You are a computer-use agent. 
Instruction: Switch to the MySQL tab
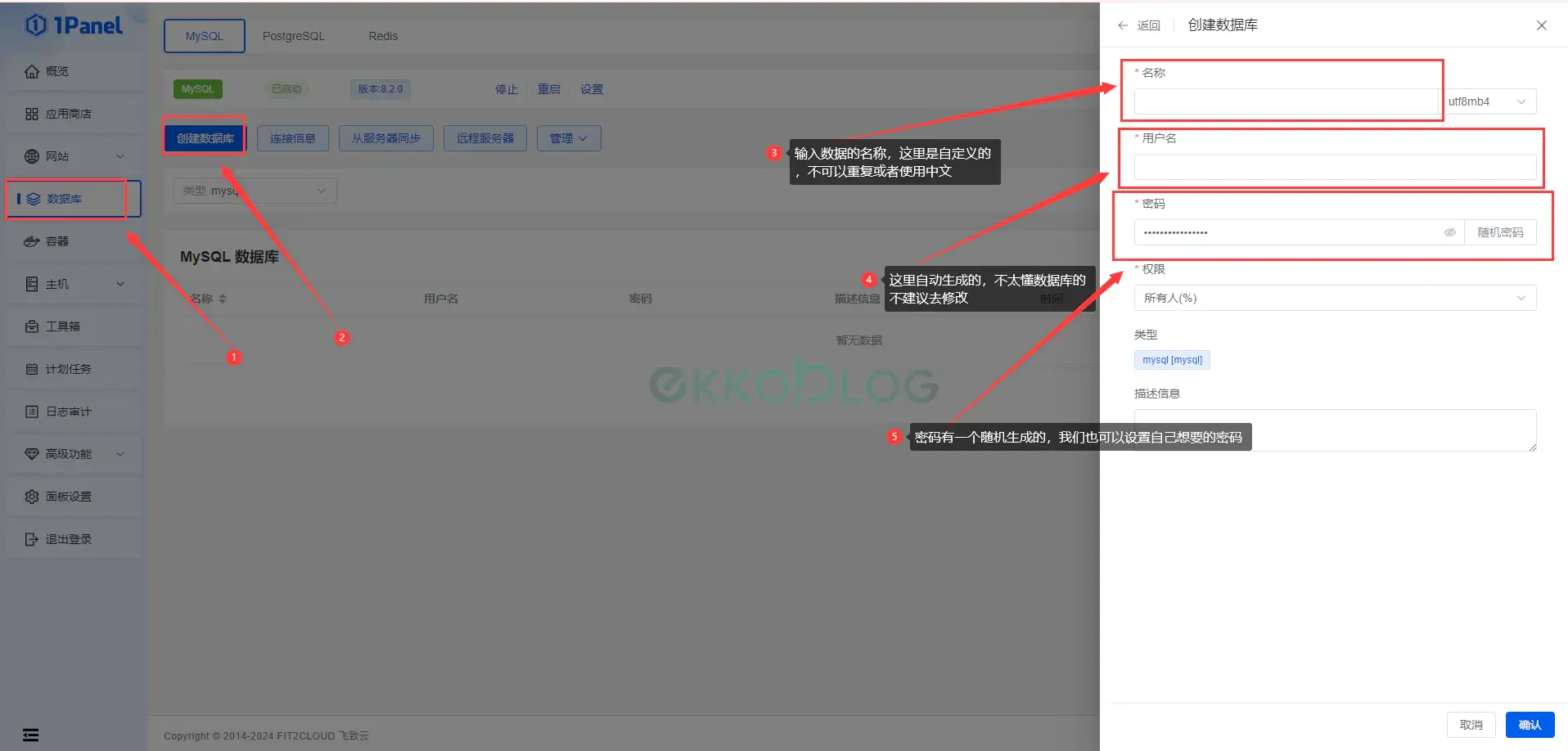tap(204, 36)
